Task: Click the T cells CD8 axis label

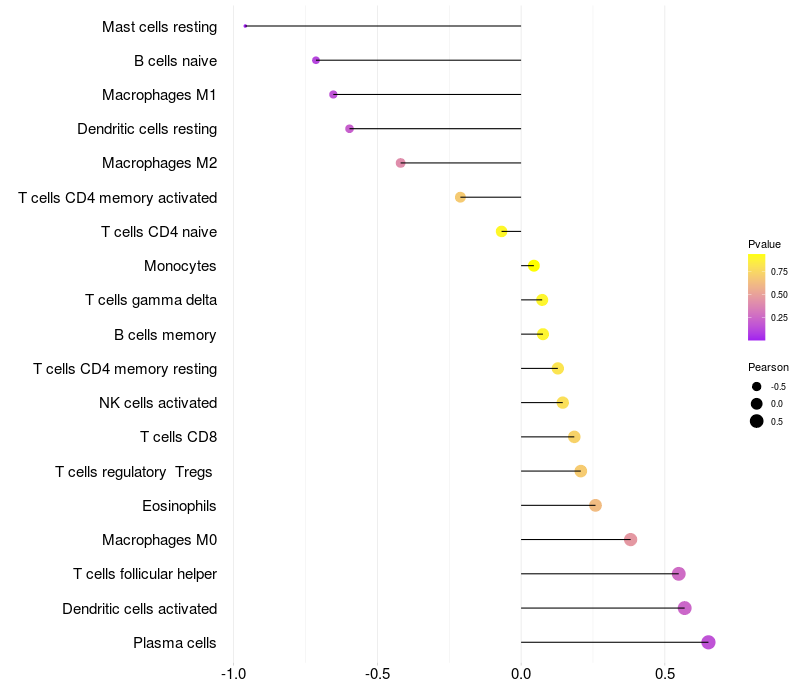Action: (x=178, y=437)
